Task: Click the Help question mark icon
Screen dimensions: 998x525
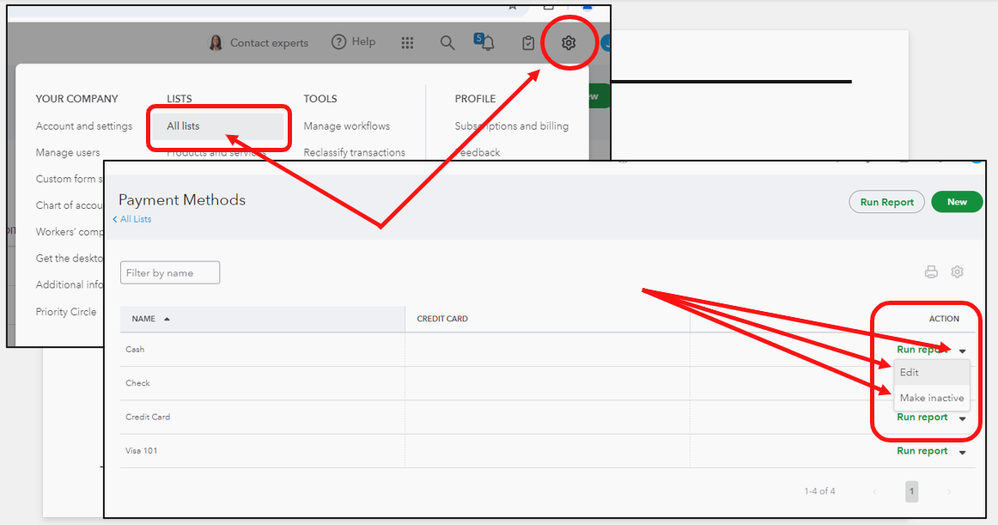Action: pos(339,42)
